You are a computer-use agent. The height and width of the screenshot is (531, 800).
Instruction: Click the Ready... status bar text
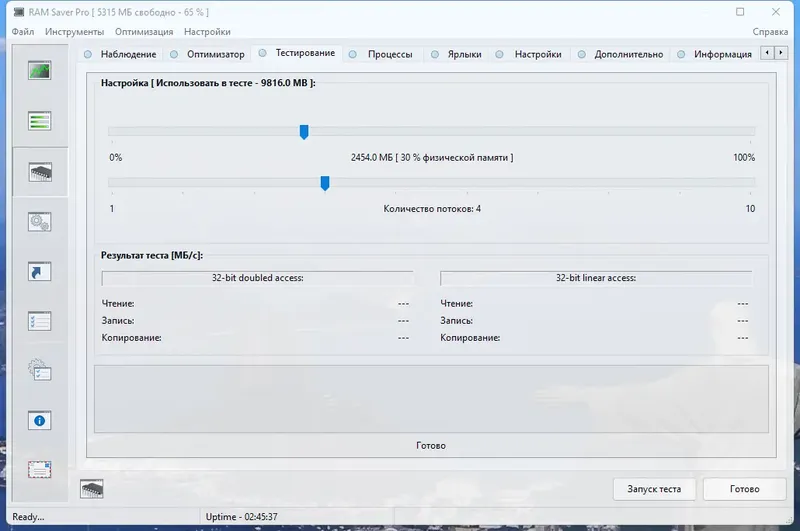point(28,517)
